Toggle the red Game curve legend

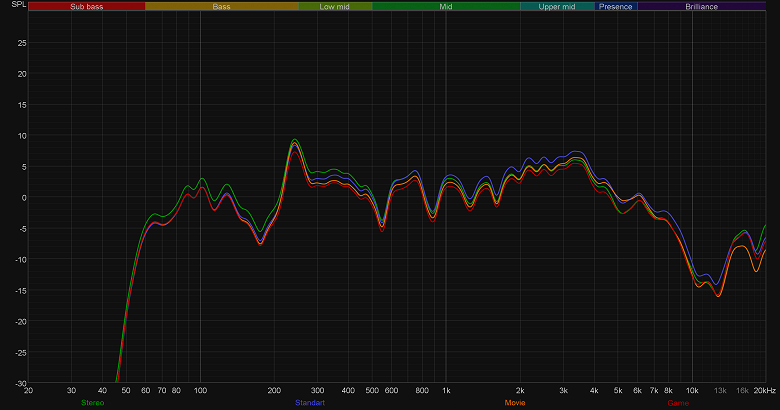tap(678, 403)
